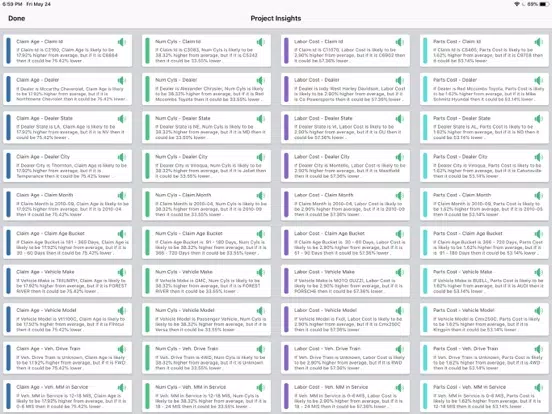This screenshot has height=414, width=552.
Task: Play audio for Labor Cost - Vehicle Make card
Action: click(400, 272)
